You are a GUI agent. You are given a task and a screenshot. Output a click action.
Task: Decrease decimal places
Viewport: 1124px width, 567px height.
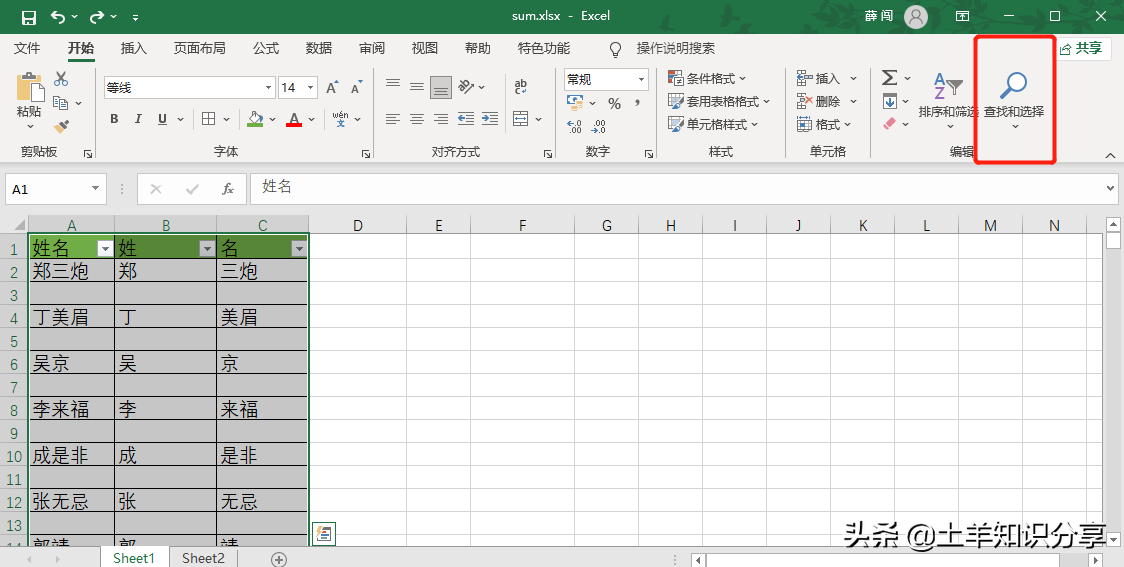coord(599,127)
